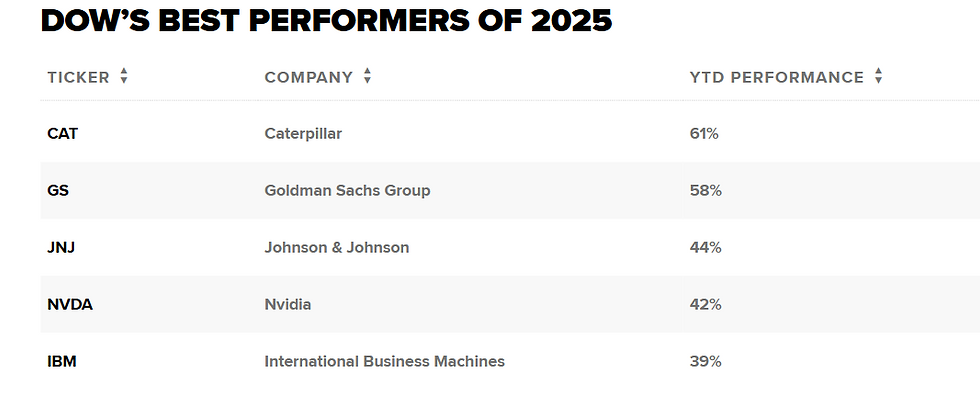Click Goldman Sachs Group company name

click(348, 191)
